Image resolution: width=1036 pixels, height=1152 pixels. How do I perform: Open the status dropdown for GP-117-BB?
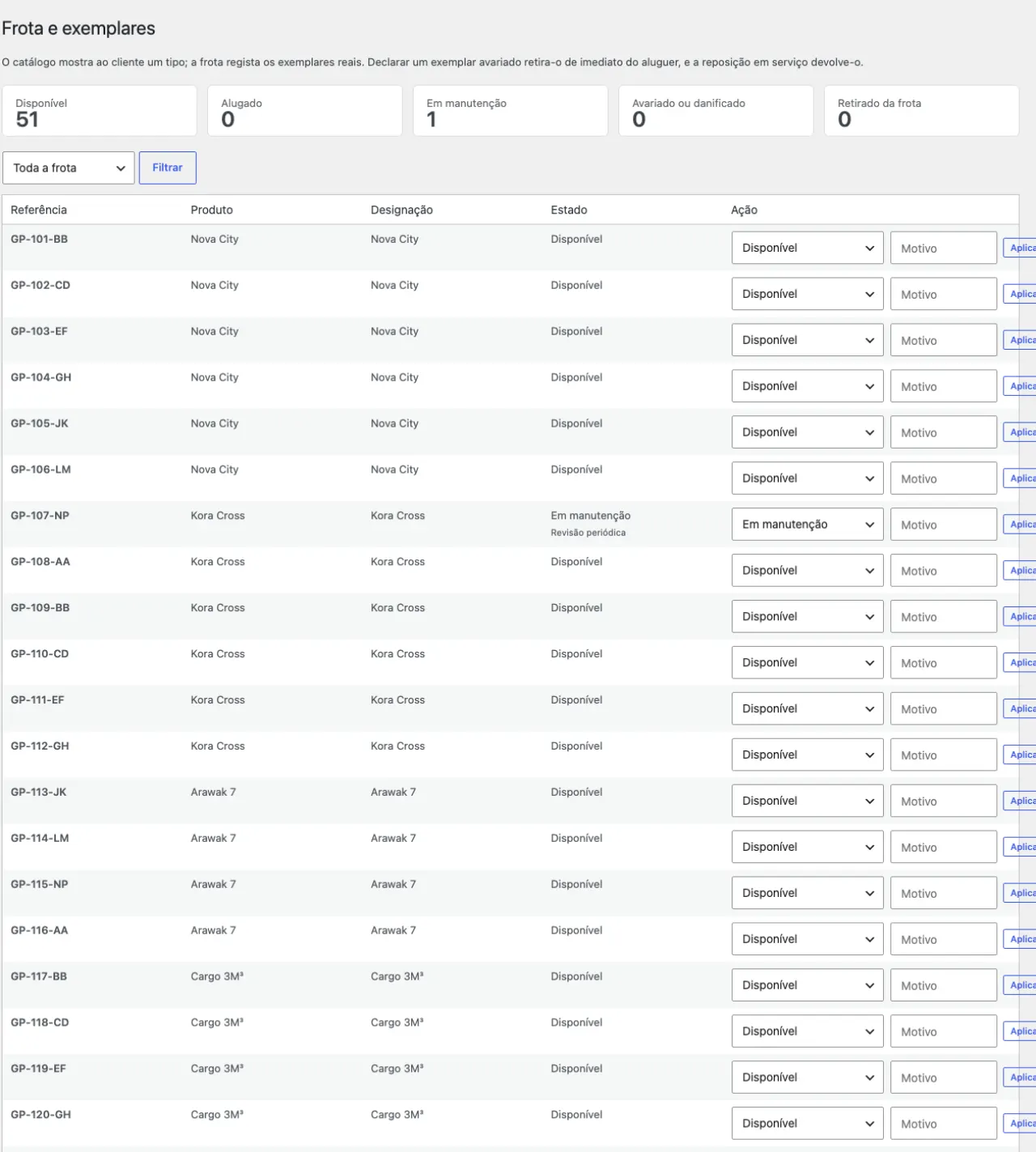(x=807, y=985)
